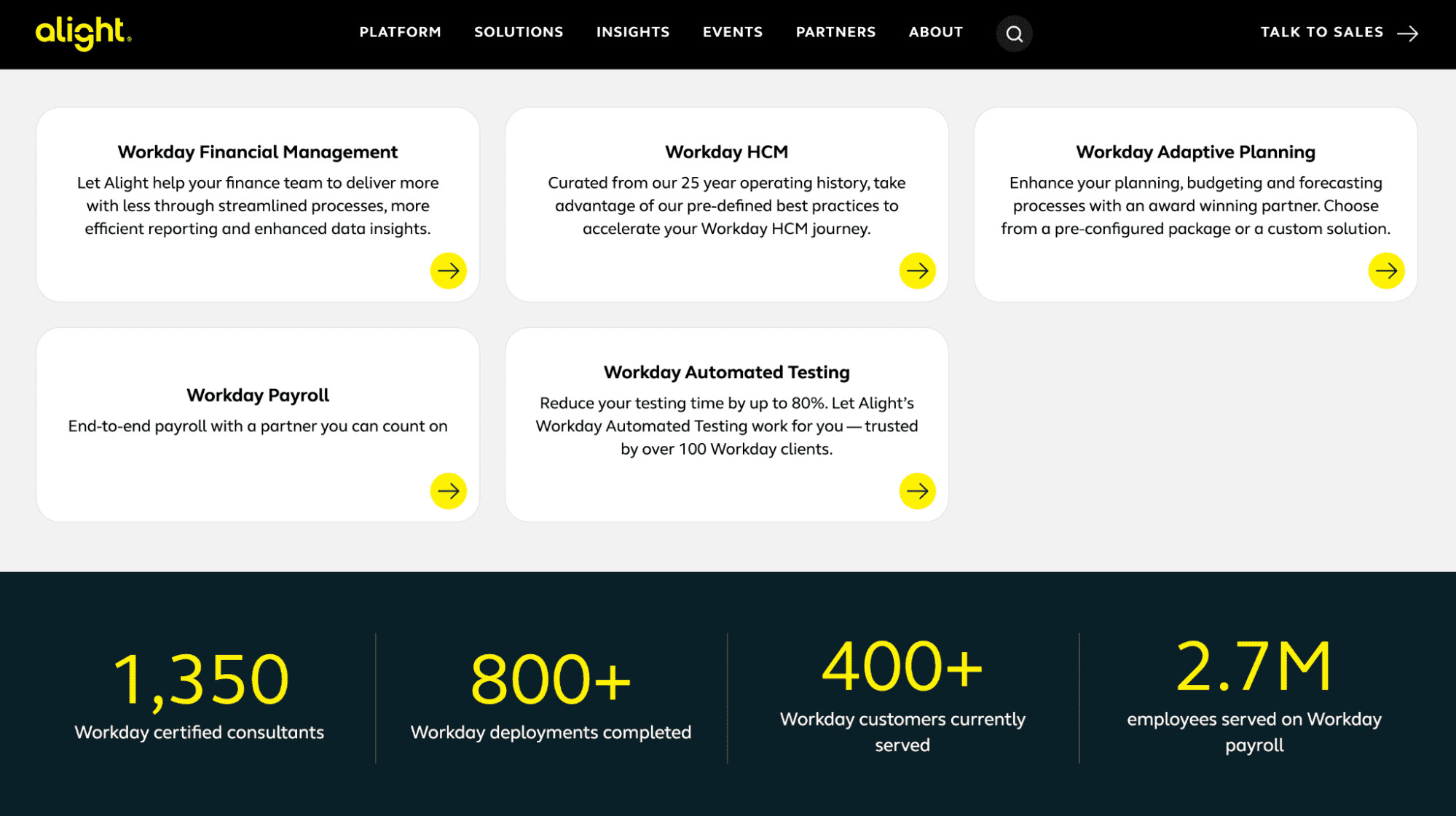Screen dimensions: 1456x816
Task: Click Talk to Sales button
Action: tap(1340, 32)
